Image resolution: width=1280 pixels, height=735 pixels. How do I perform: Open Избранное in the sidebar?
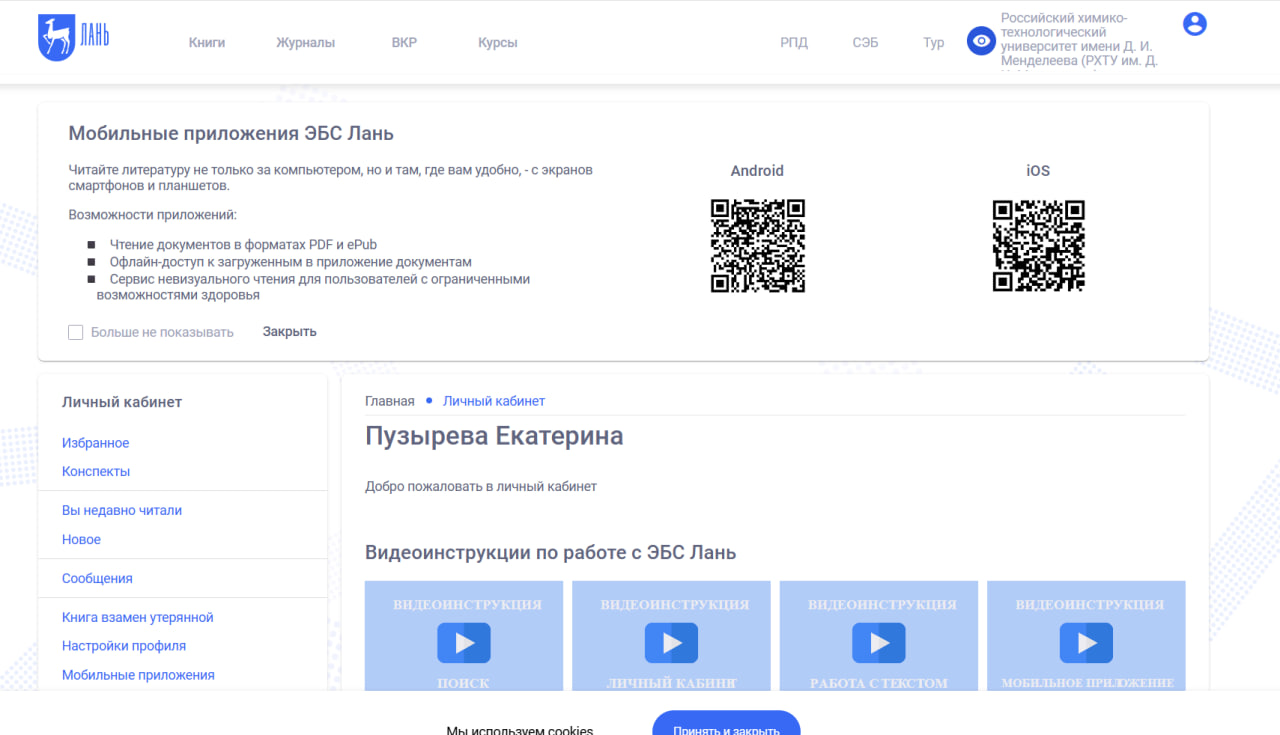(x=96, y=443)
